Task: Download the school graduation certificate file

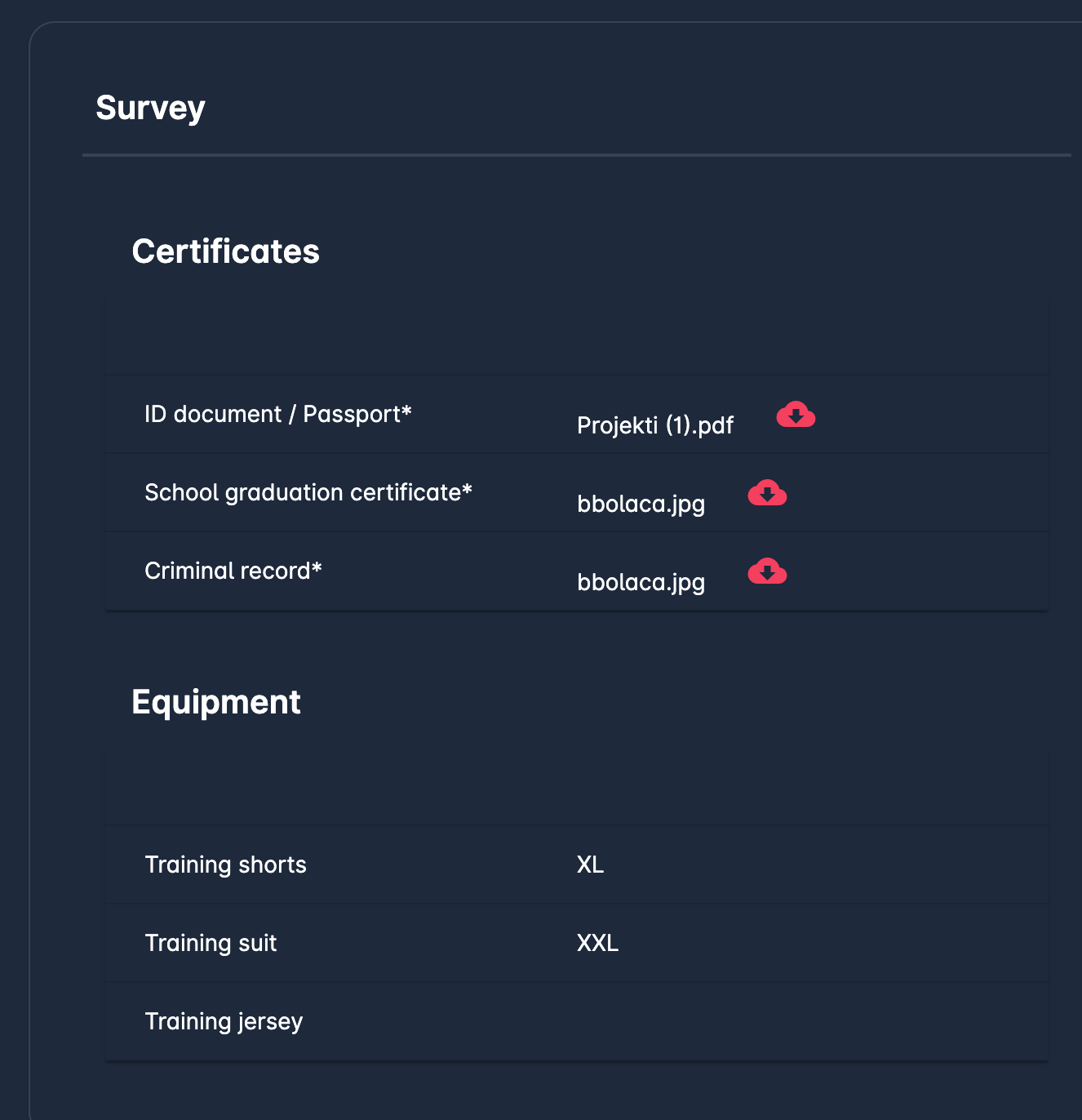Action: [767, 493]
